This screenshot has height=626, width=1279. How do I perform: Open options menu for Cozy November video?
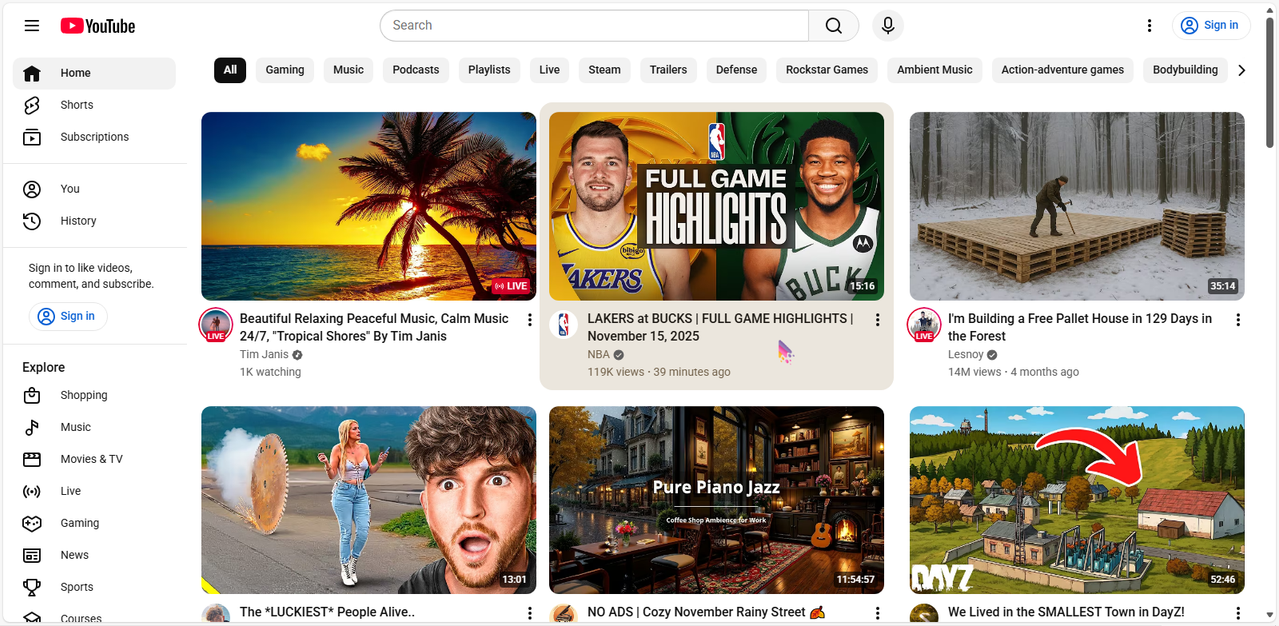pos(877,613)
